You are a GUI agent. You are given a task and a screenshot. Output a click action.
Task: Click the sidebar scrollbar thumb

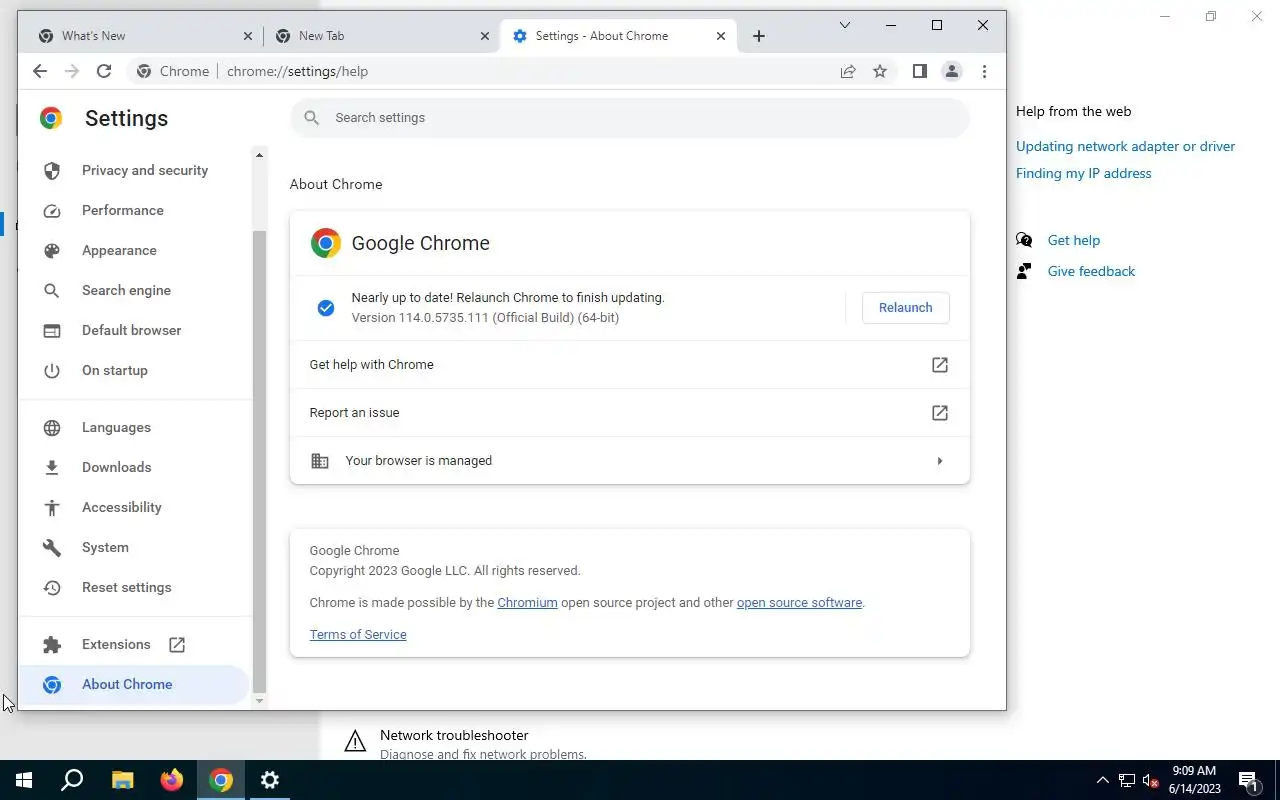(x=260, y=460)
